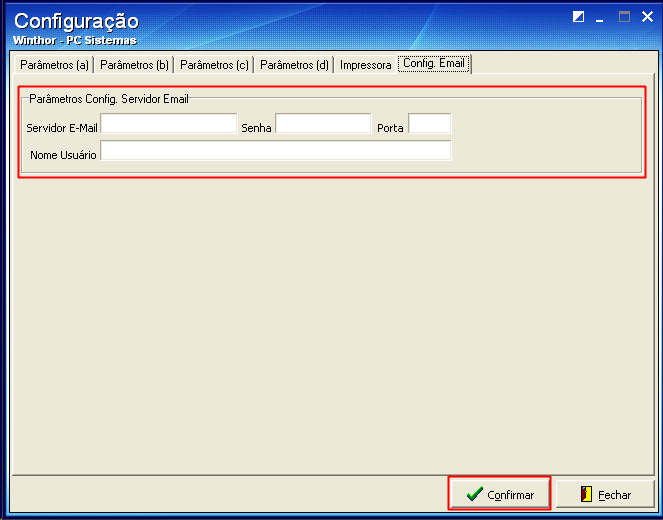Focus the Servidor E-Mail field
The height and width of the screenshot is (520, 663).
169,123
